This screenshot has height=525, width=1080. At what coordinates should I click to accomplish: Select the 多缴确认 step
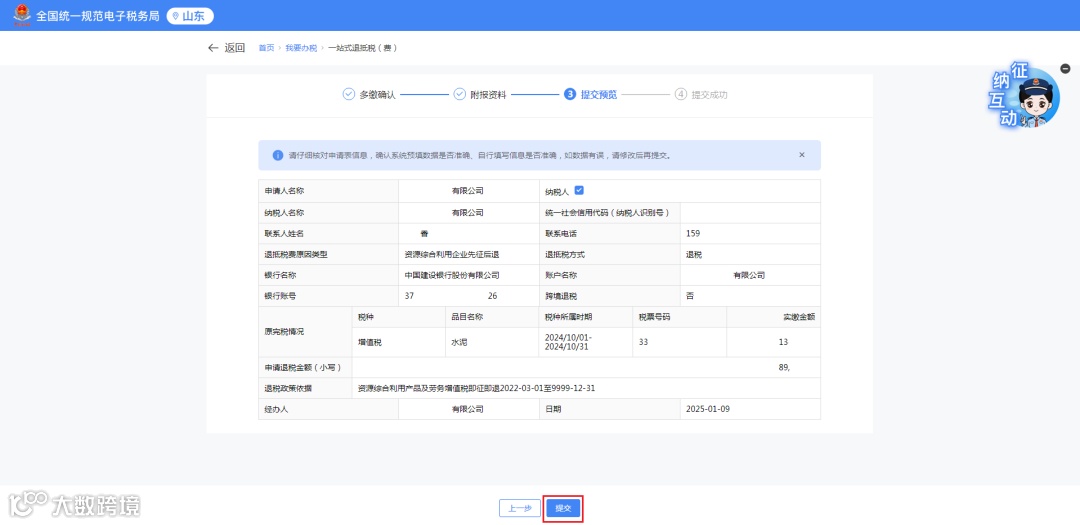coord(369,94)
